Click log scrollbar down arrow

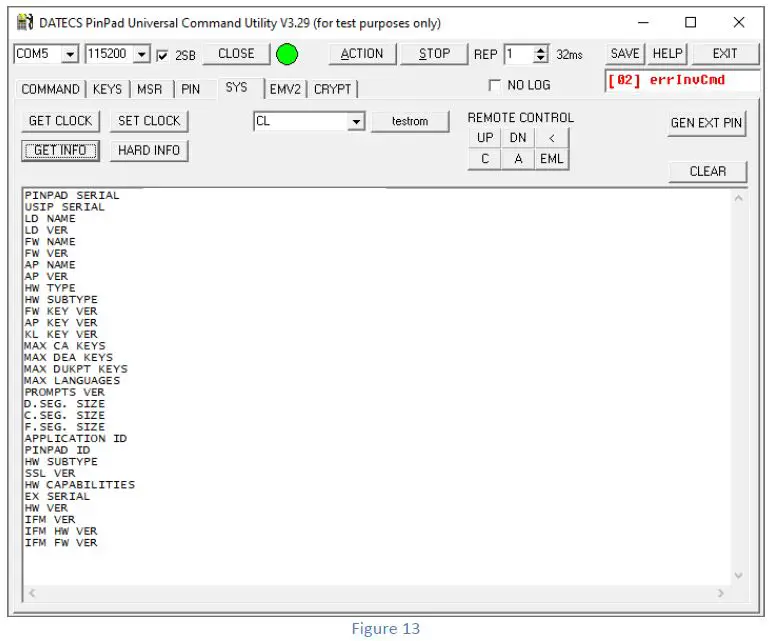pyautogui.click(x=739, y=575)
